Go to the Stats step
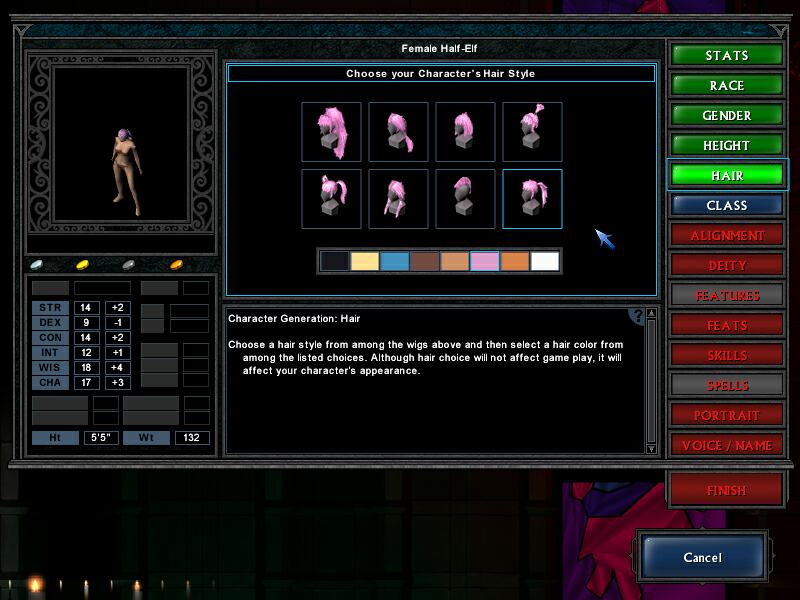 727,55
